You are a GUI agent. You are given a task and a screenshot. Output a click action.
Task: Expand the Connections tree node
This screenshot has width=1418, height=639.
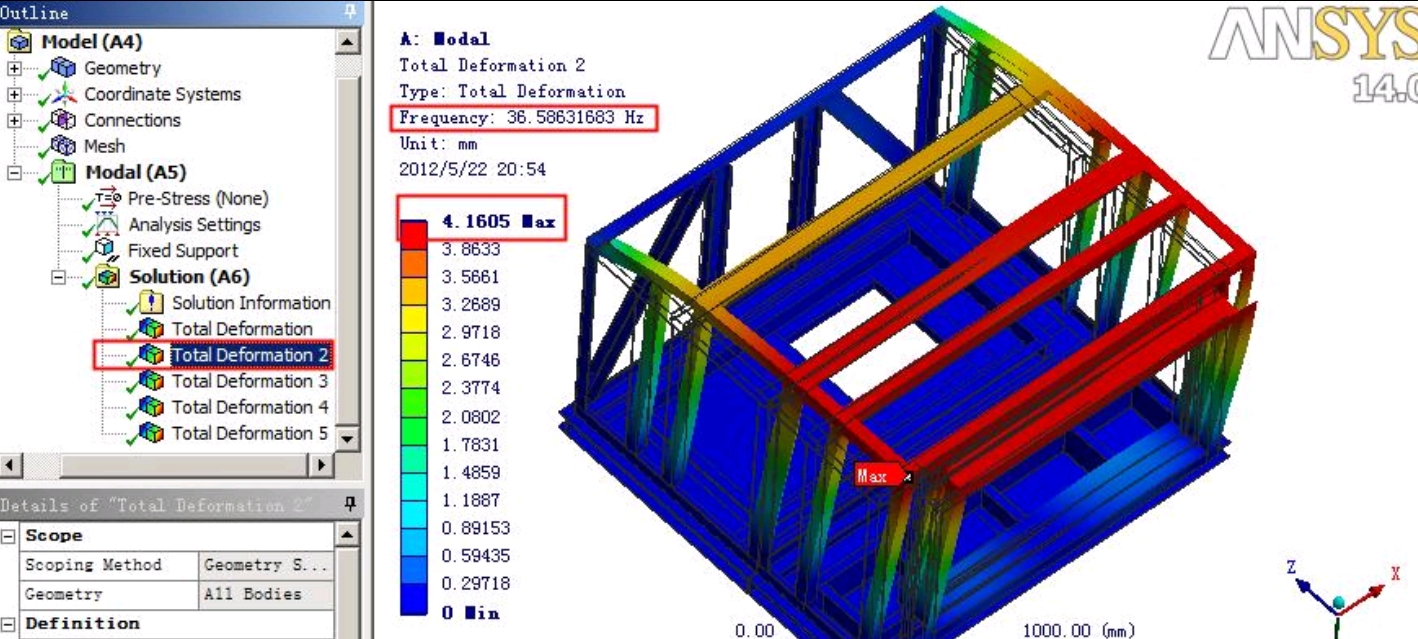coord(14,120)
